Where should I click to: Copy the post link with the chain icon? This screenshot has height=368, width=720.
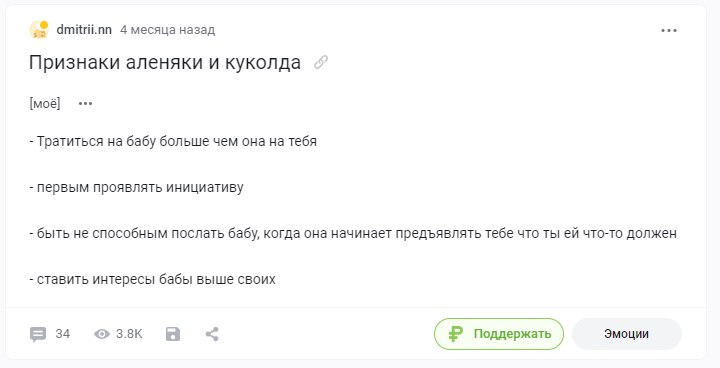[321, 62]
